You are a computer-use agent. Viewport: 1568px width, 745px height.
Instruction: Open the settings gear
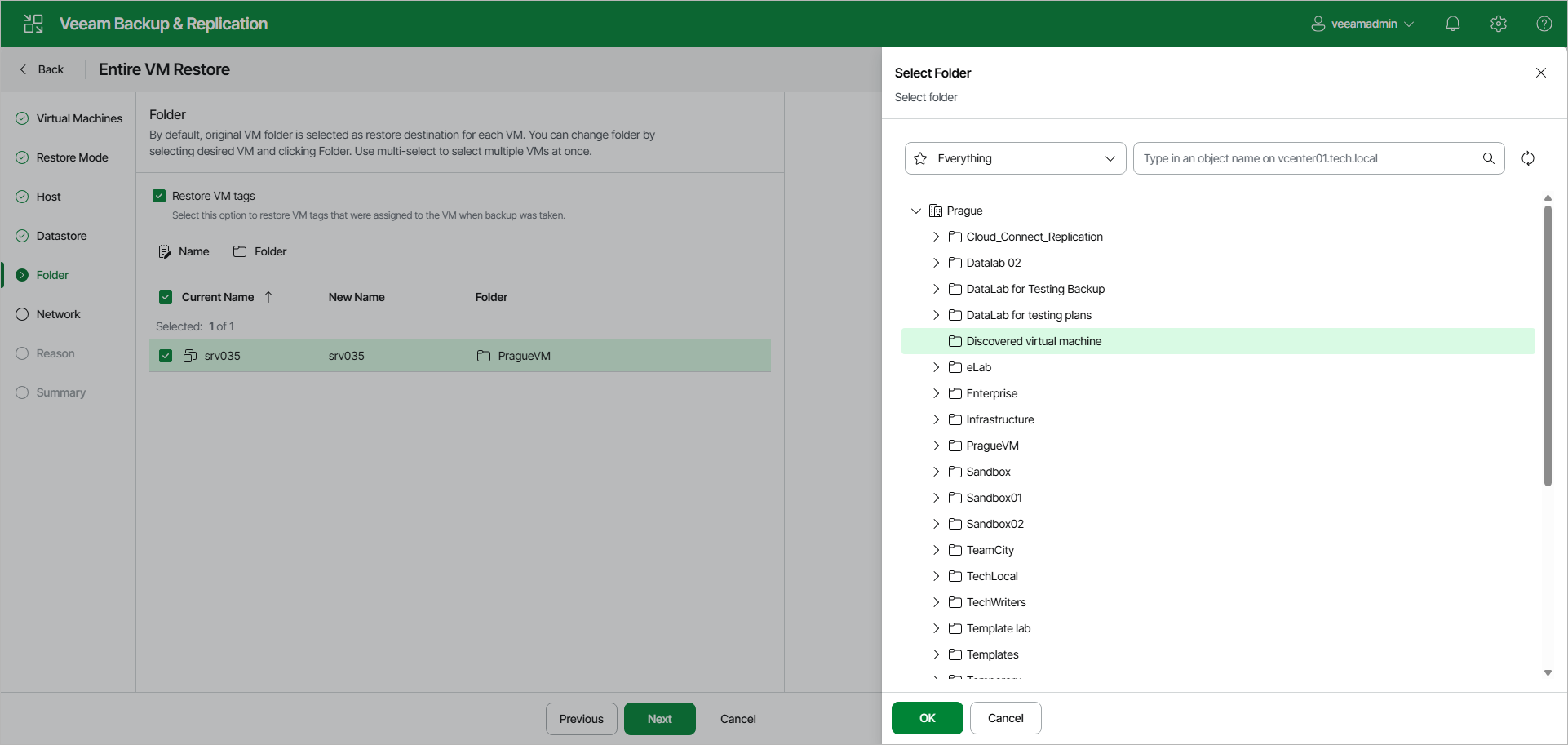coord(1499,24)
